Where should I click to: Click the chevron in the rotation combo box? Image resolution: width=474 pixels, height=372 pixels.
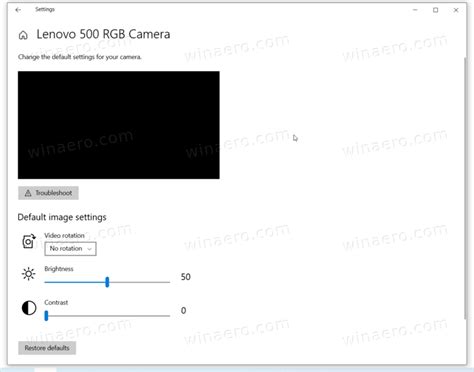tap(89, 249)
